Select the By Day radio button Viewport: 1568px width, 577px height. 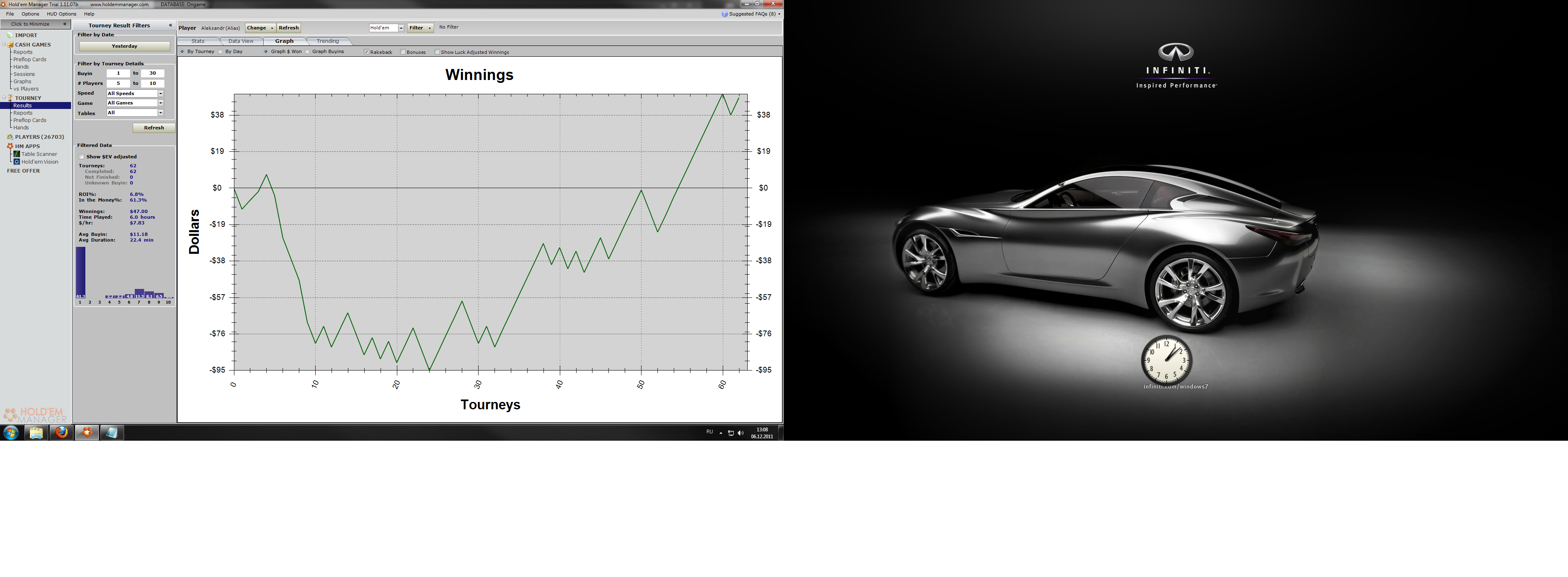221,52
